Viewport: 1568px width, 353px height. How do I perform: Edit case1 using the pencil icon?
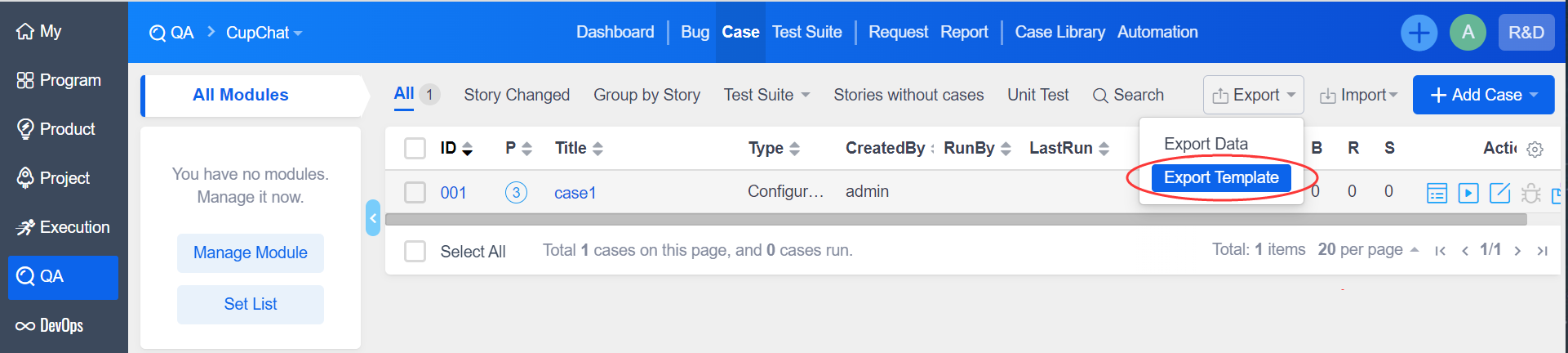[1499, 193]
